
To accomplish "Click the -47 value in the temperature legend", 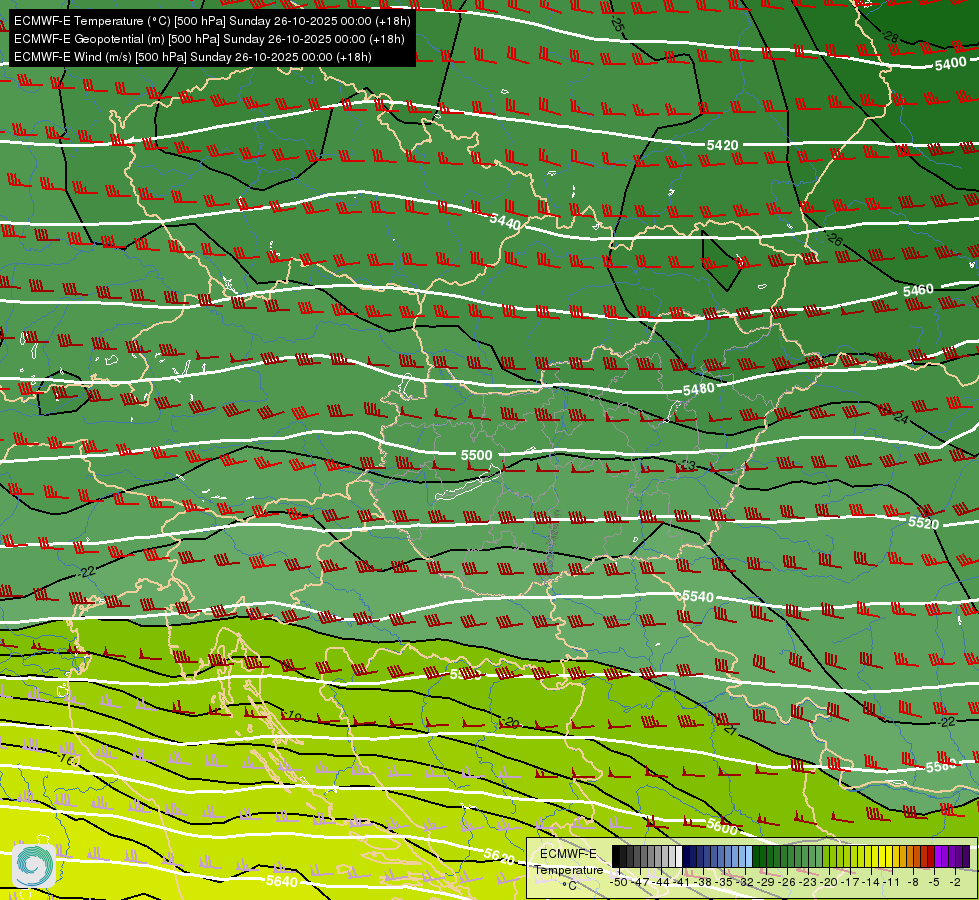I will click(639, 883).
